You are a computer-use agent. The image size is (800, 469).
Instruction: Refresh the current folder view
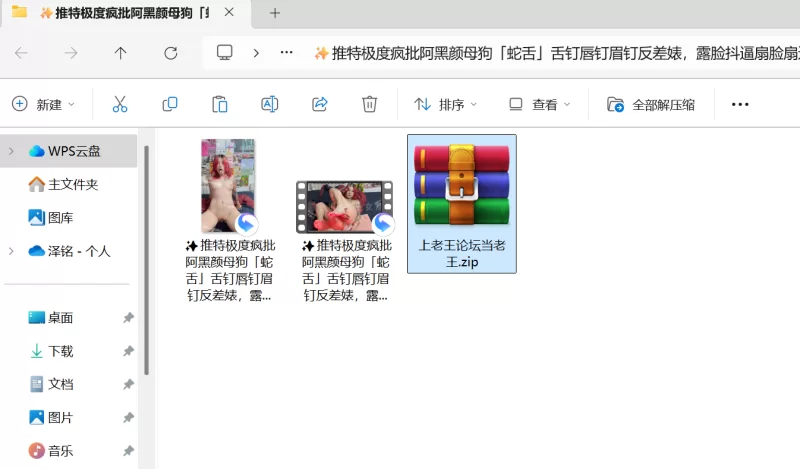pyautogui.click(x=170, y=53)
